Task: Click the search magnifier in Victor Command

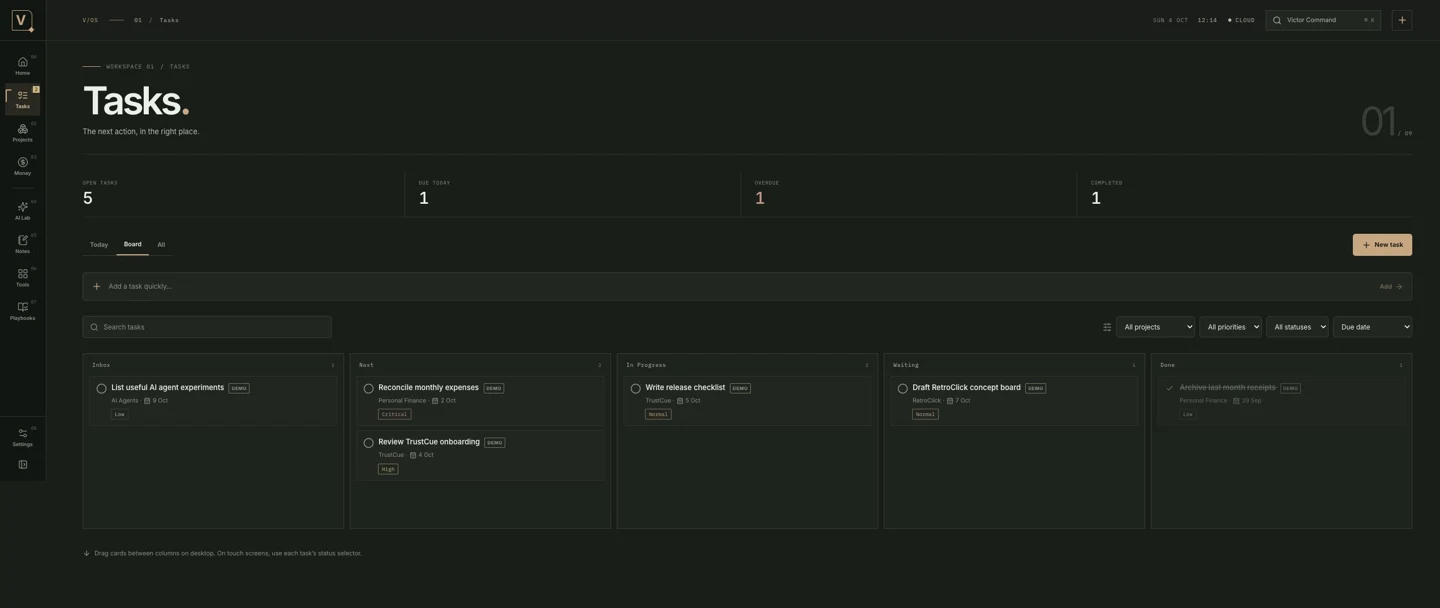Action: tap(1277, 20)
